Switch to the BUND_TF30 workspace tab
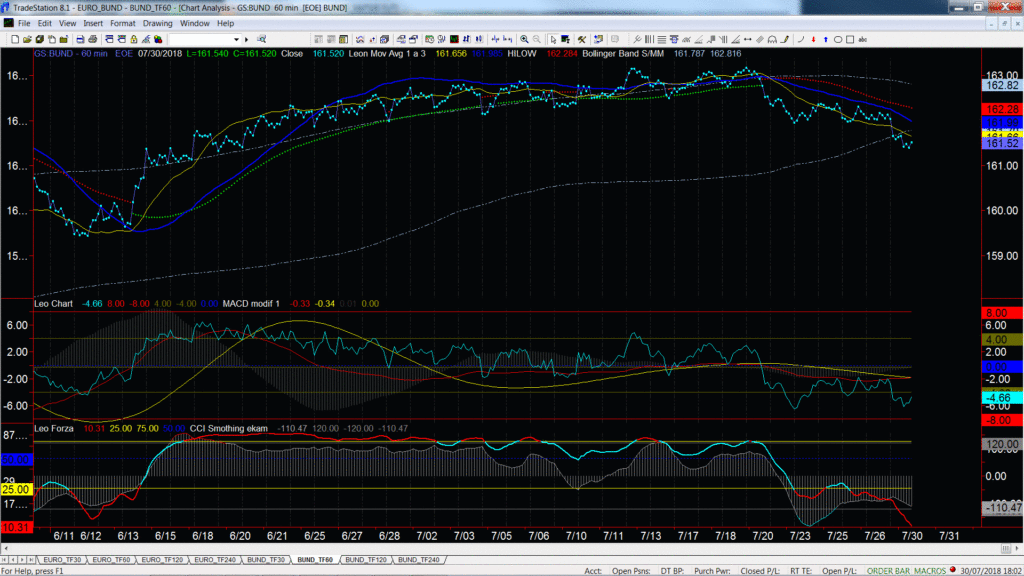The height and width of the screenshot is (576, 1024). click(x=266, y=560)
